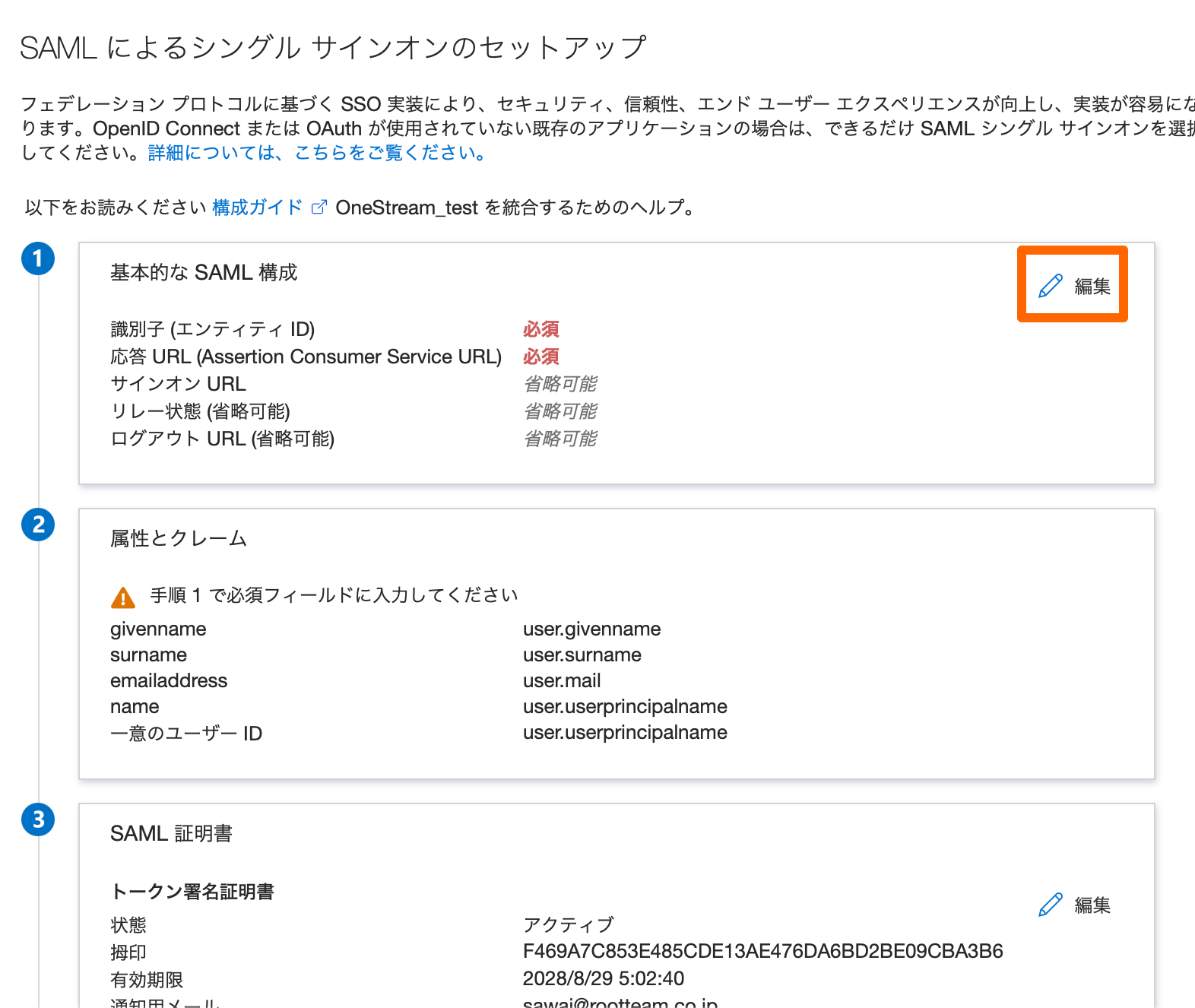The width and height of the screenshot is (1195, 1008).
Task: Click the 手順 1 で必須フィールドに入力してください warning text
Action: [334, 595]
